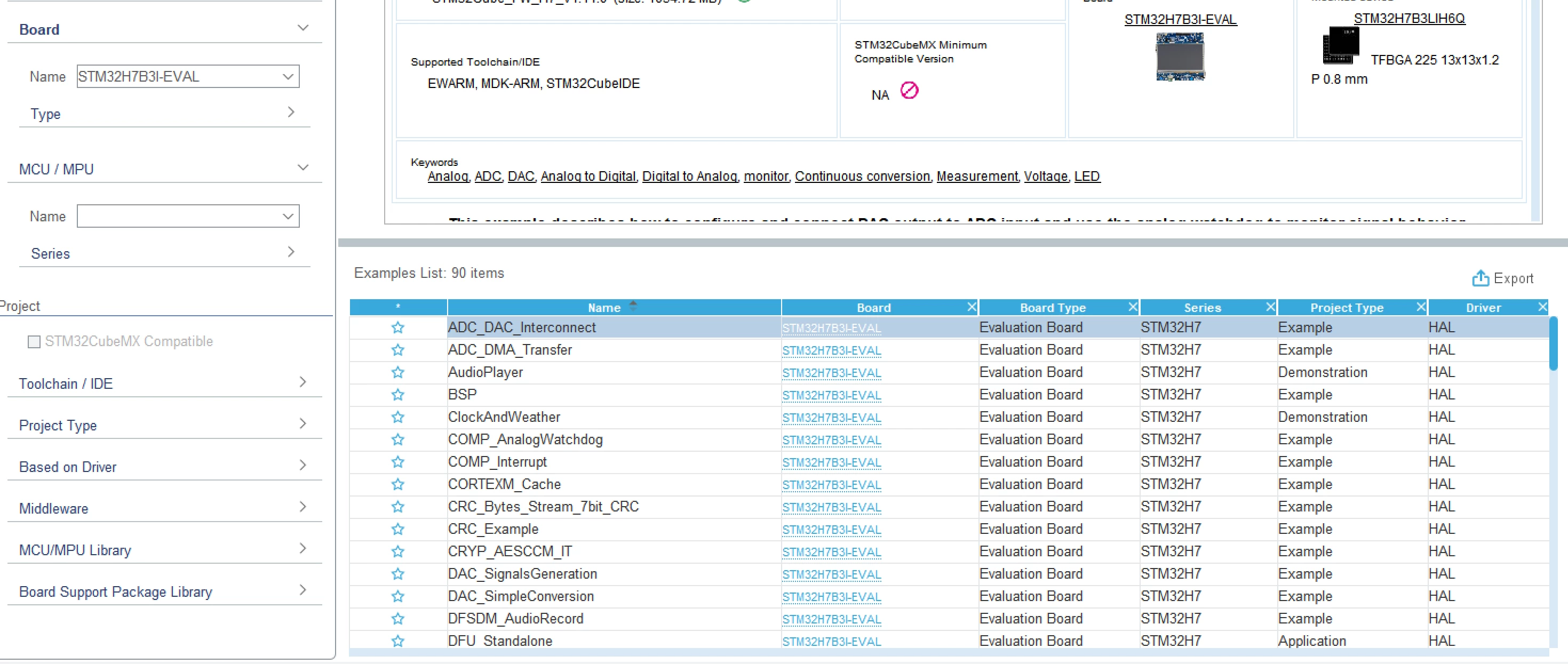Expand the Toolchain / IDE filter
Image resolution: width=1568 pixels, height=664 pixels.
click(x=303, y=382)
